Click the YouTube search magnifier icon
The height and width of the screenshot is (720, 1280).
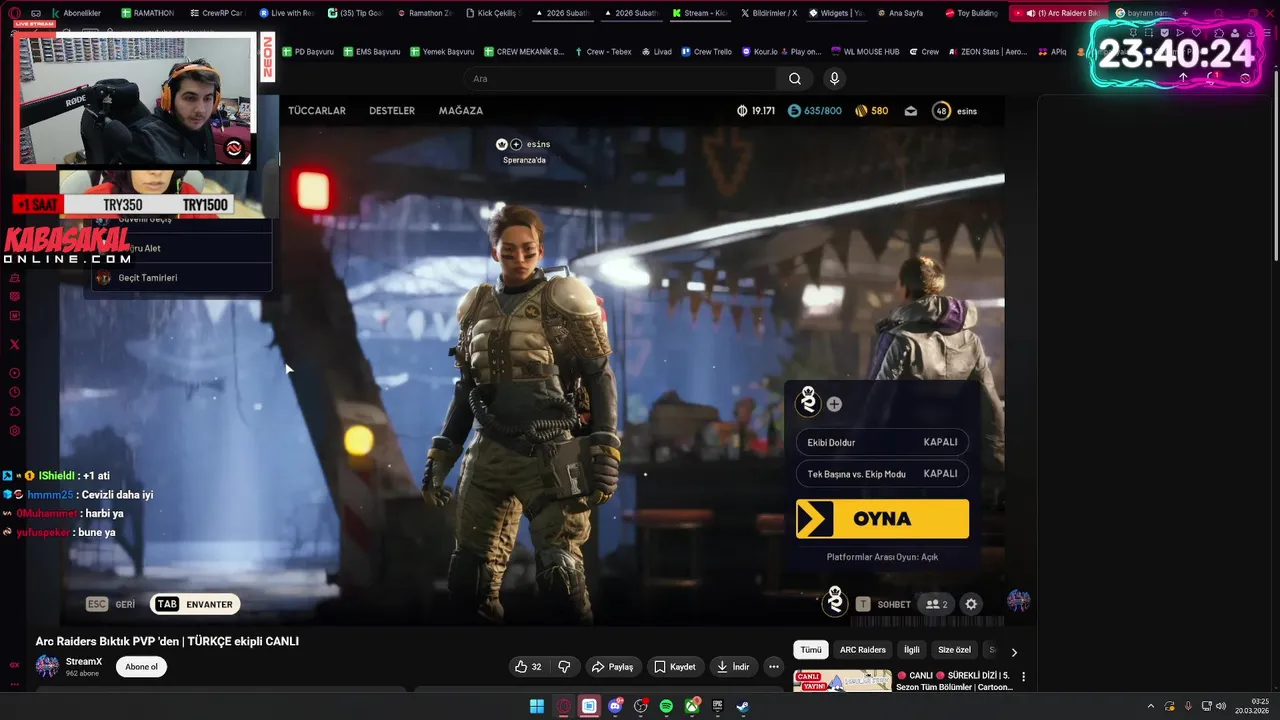pos(794,79)
